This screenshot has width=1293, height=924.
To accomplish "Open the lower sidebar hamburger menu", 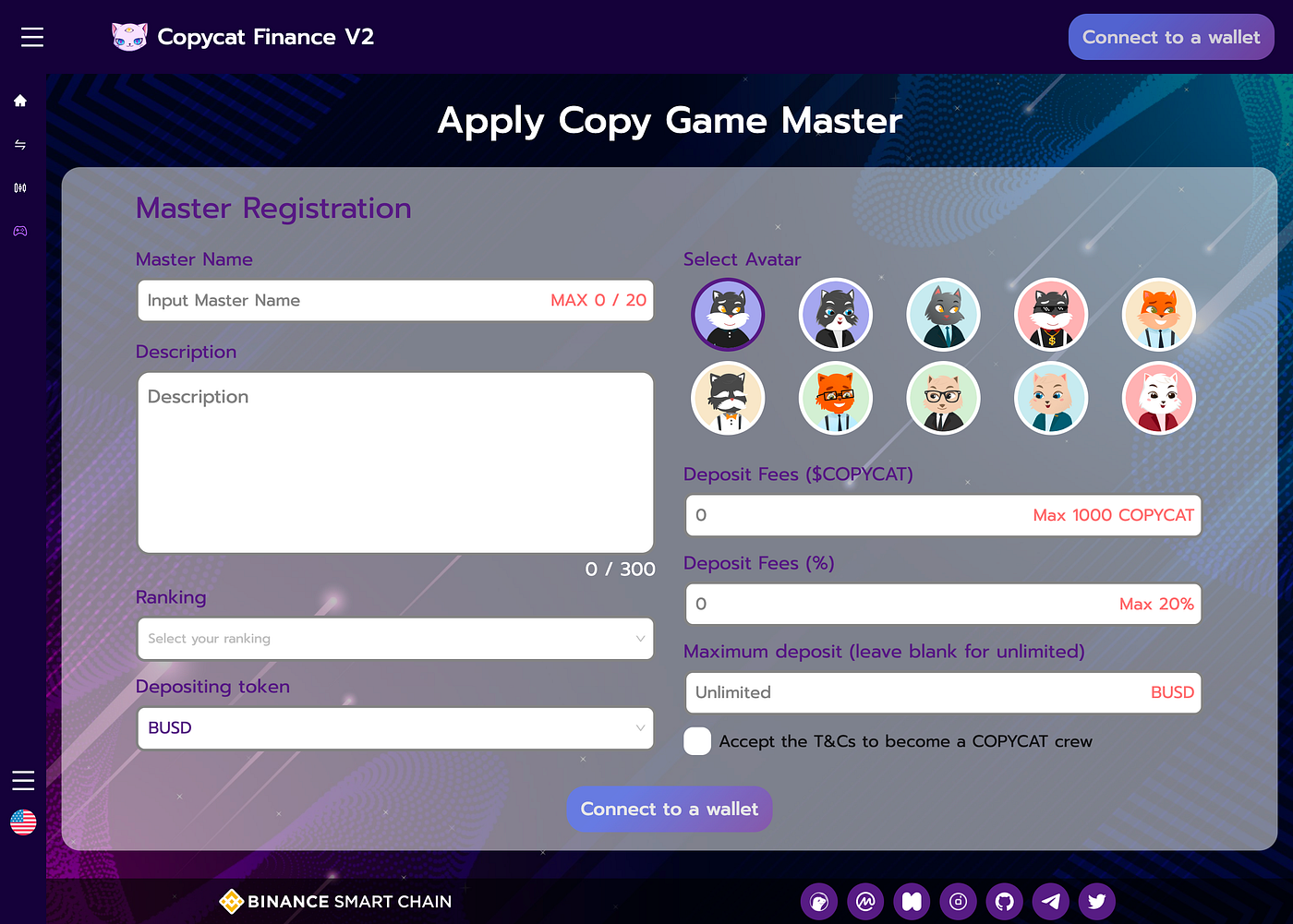I will click(x=23, y=781).
